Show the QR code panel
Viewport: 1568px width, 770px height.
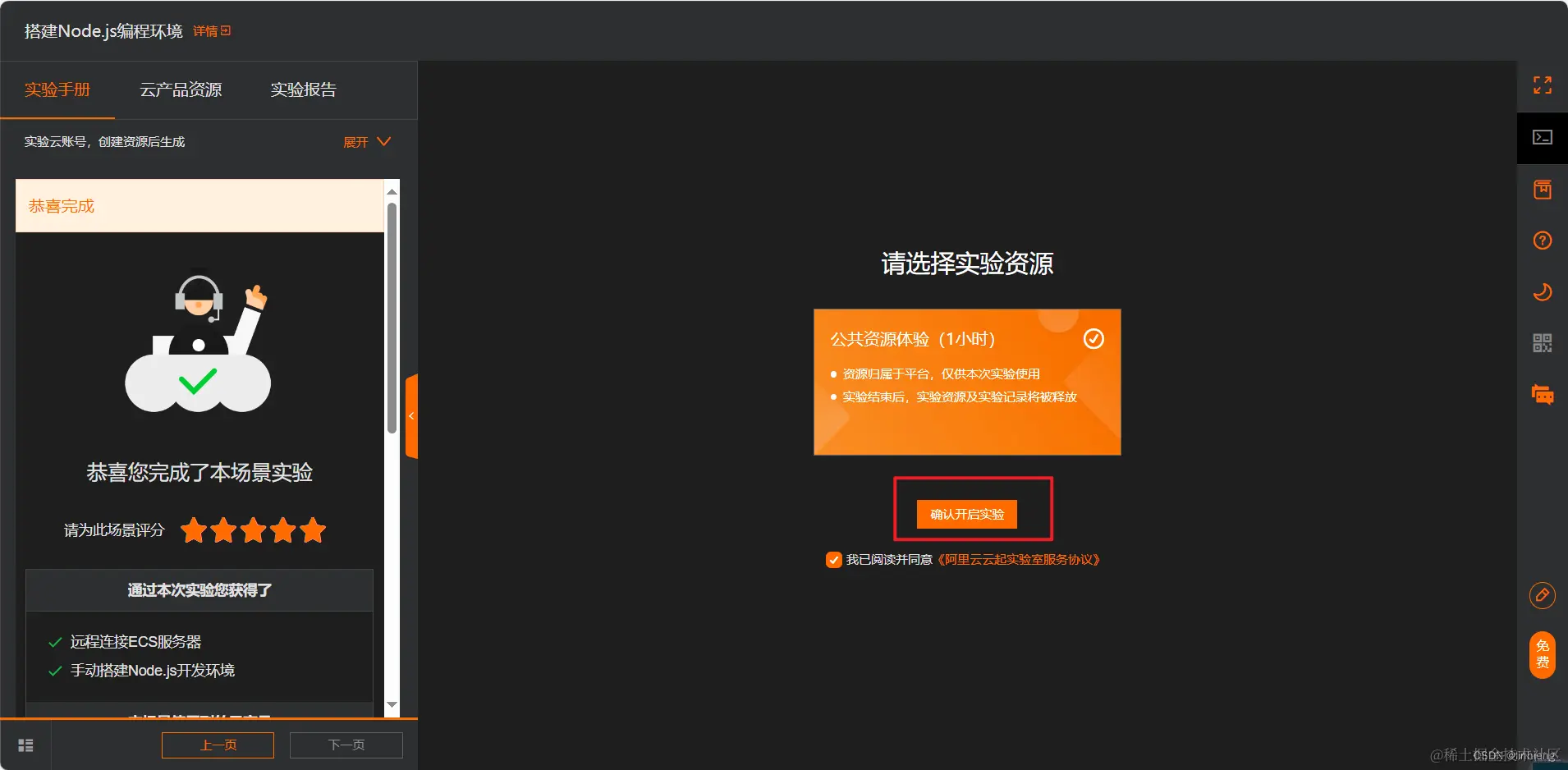1542,343
